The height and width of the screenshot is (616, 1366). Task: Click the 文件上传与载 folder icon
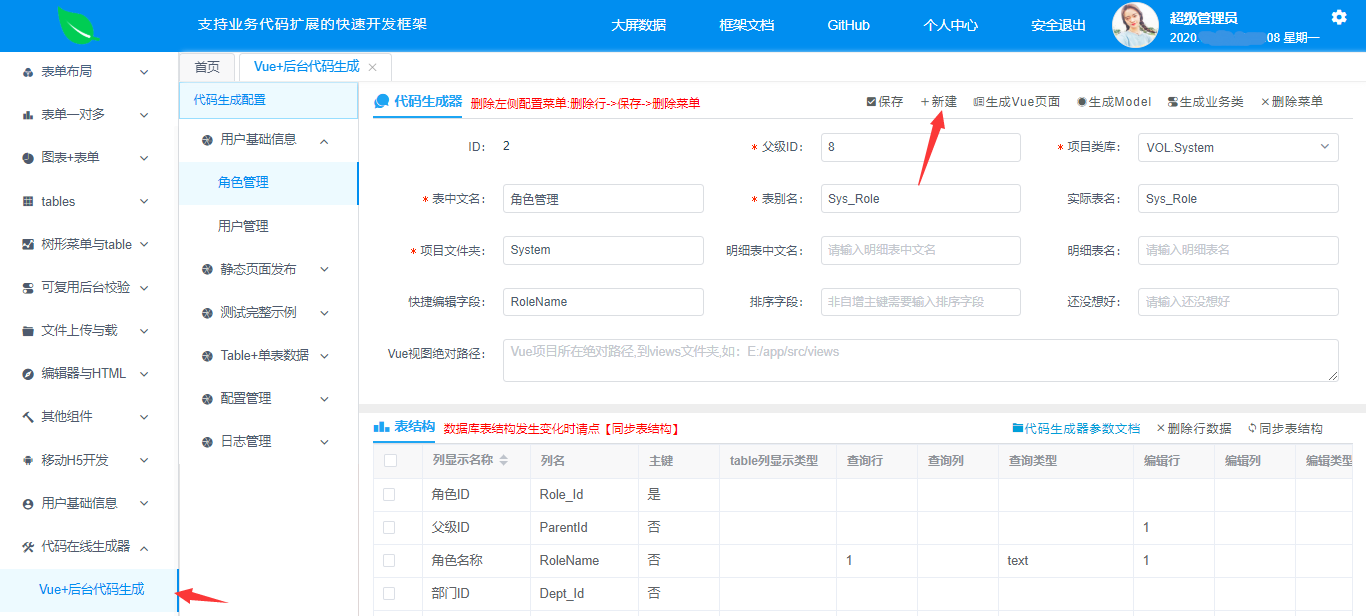click(x=28, y=330)
